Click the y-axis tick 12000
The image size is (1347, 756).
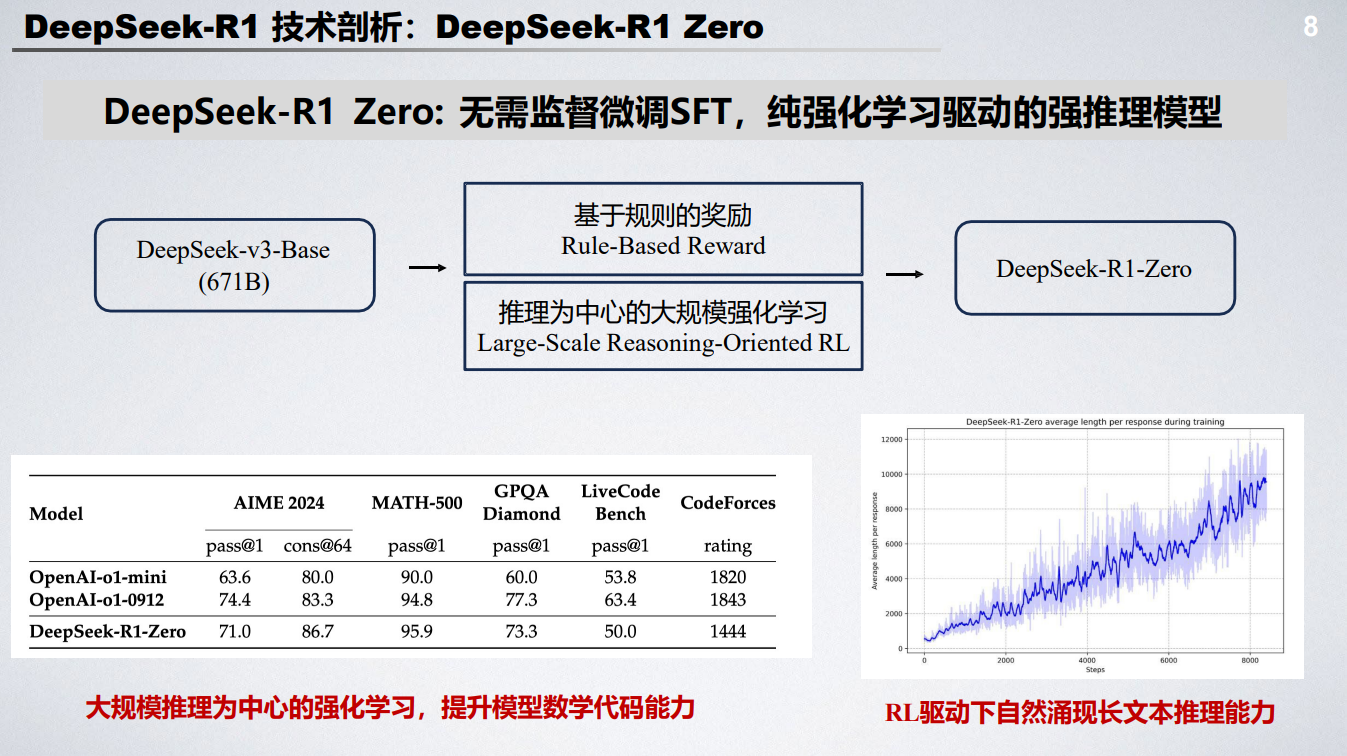891,439
